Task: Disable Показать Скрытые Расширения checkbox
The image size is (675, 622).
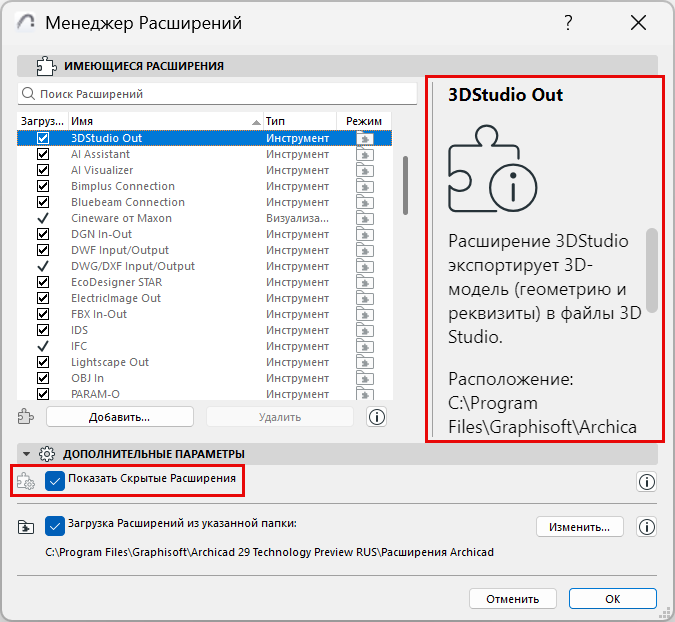Action: pos(55,481)
